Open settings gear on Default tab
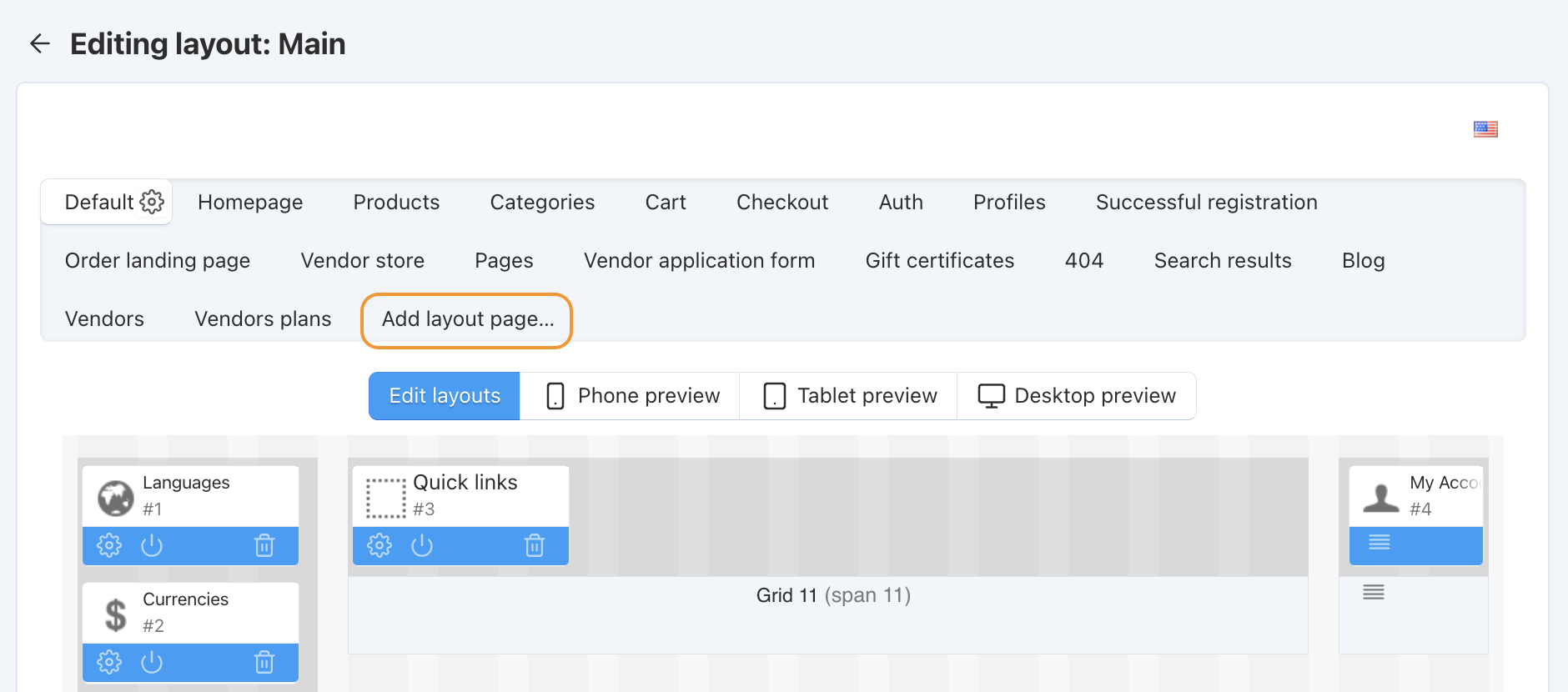 coord(152,202)
